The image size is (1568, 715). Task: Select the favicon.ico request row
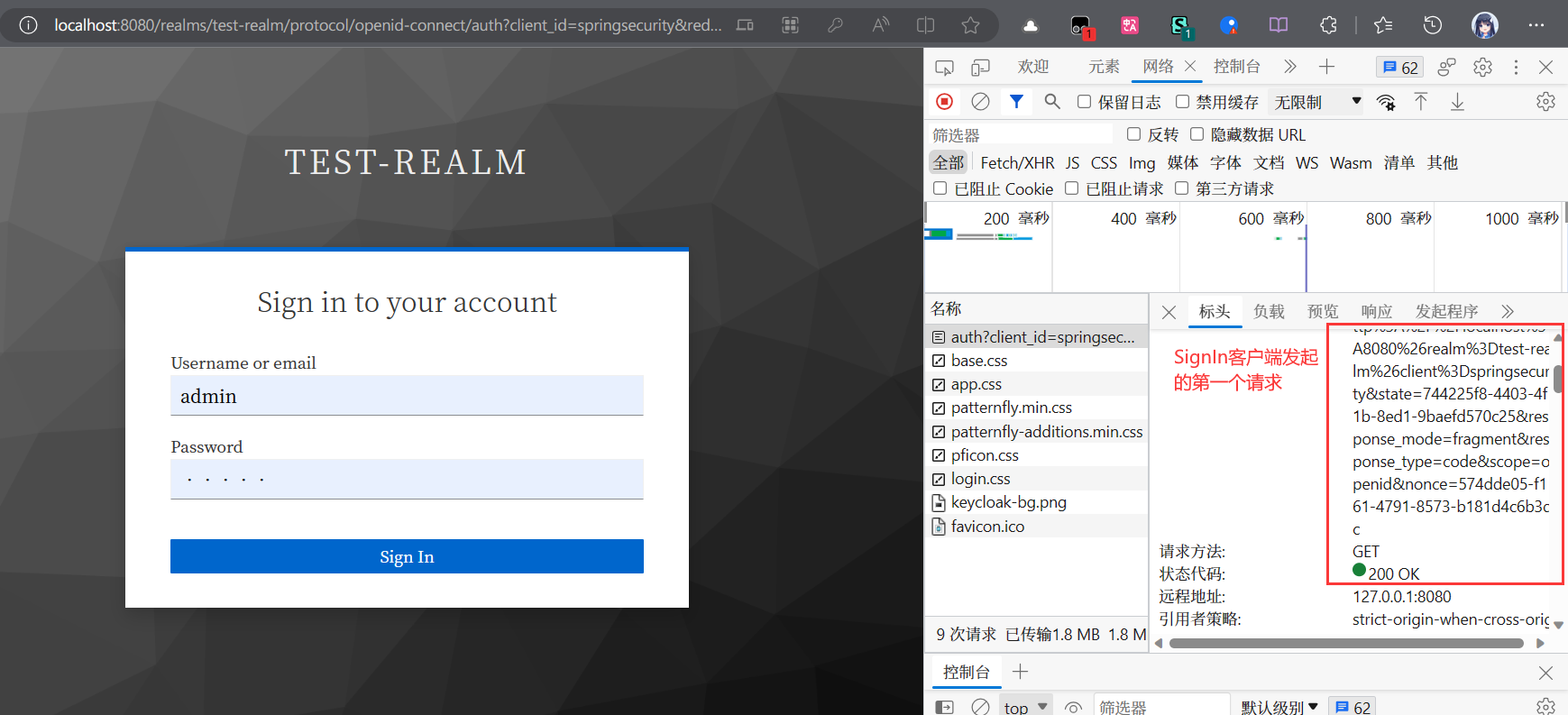(x=1036, y=527)
